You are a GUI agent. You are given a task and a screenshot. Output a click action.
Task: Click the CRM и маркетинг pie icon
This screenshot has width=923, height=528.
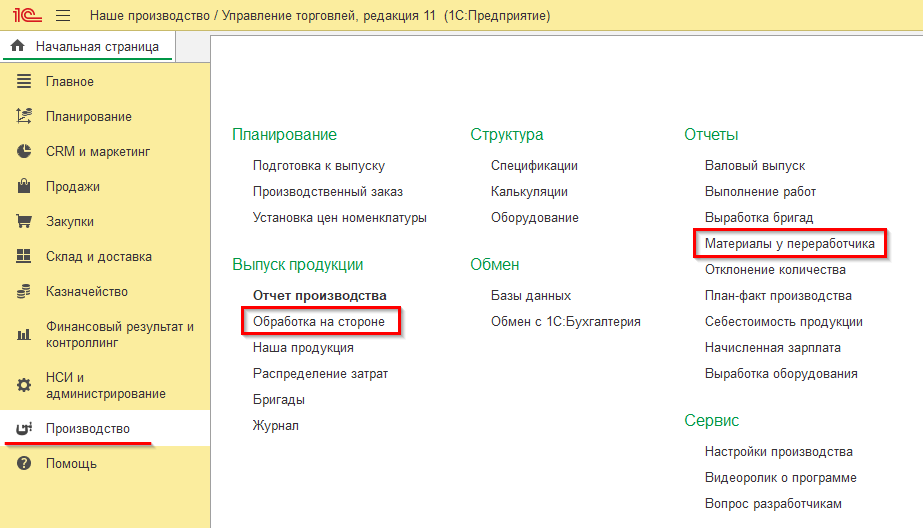coord(24,151)
